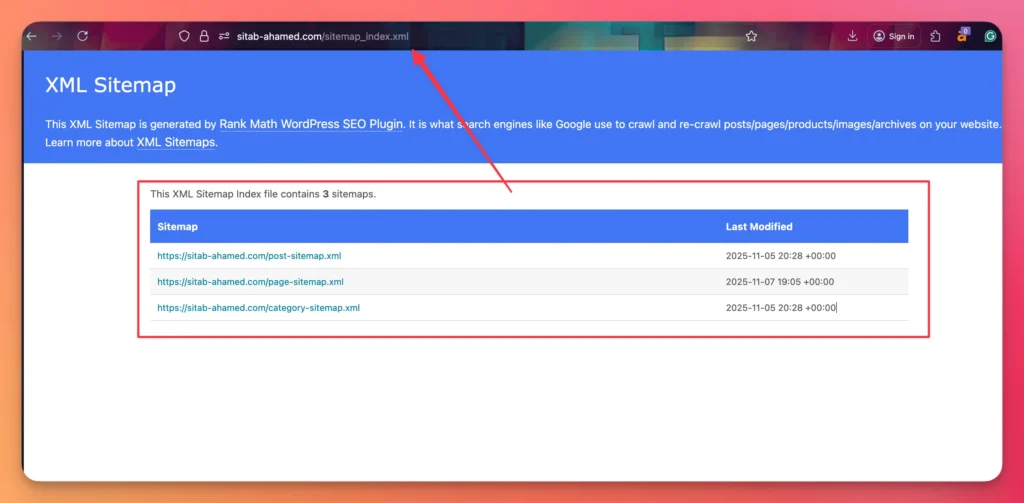Click the orange extension icon with badge

(x=962, y=36)
